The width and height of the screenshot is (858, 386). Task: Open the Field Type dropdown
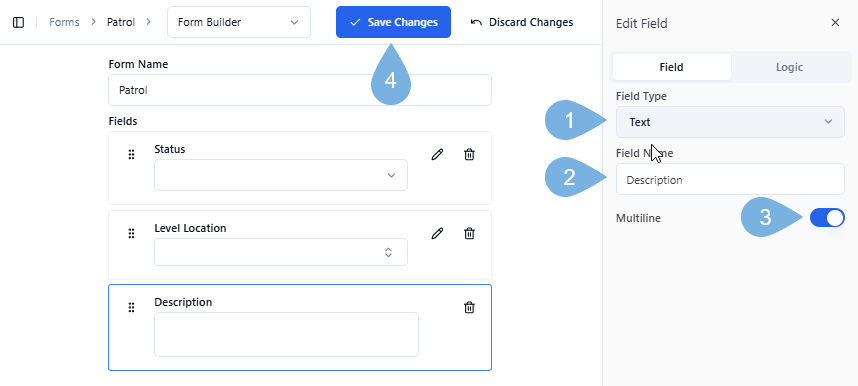pyautogui.click(x=730, y=122)
